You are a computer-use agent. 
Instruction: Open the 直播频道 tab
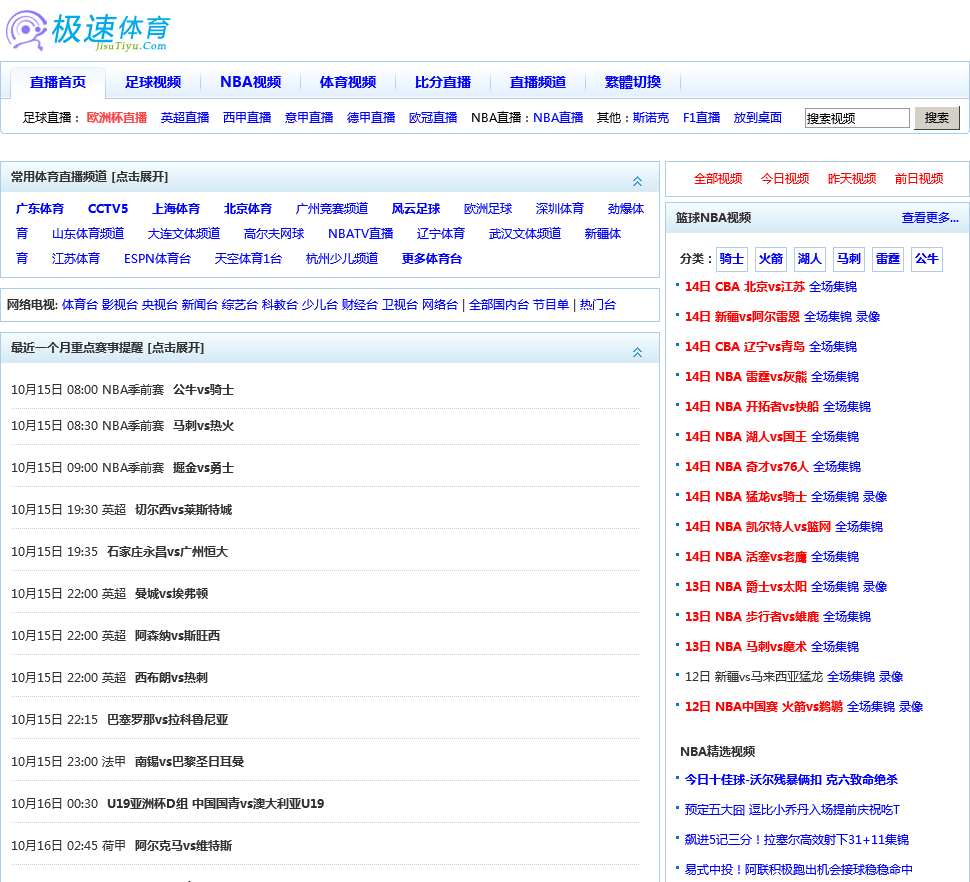coord(538,82)
